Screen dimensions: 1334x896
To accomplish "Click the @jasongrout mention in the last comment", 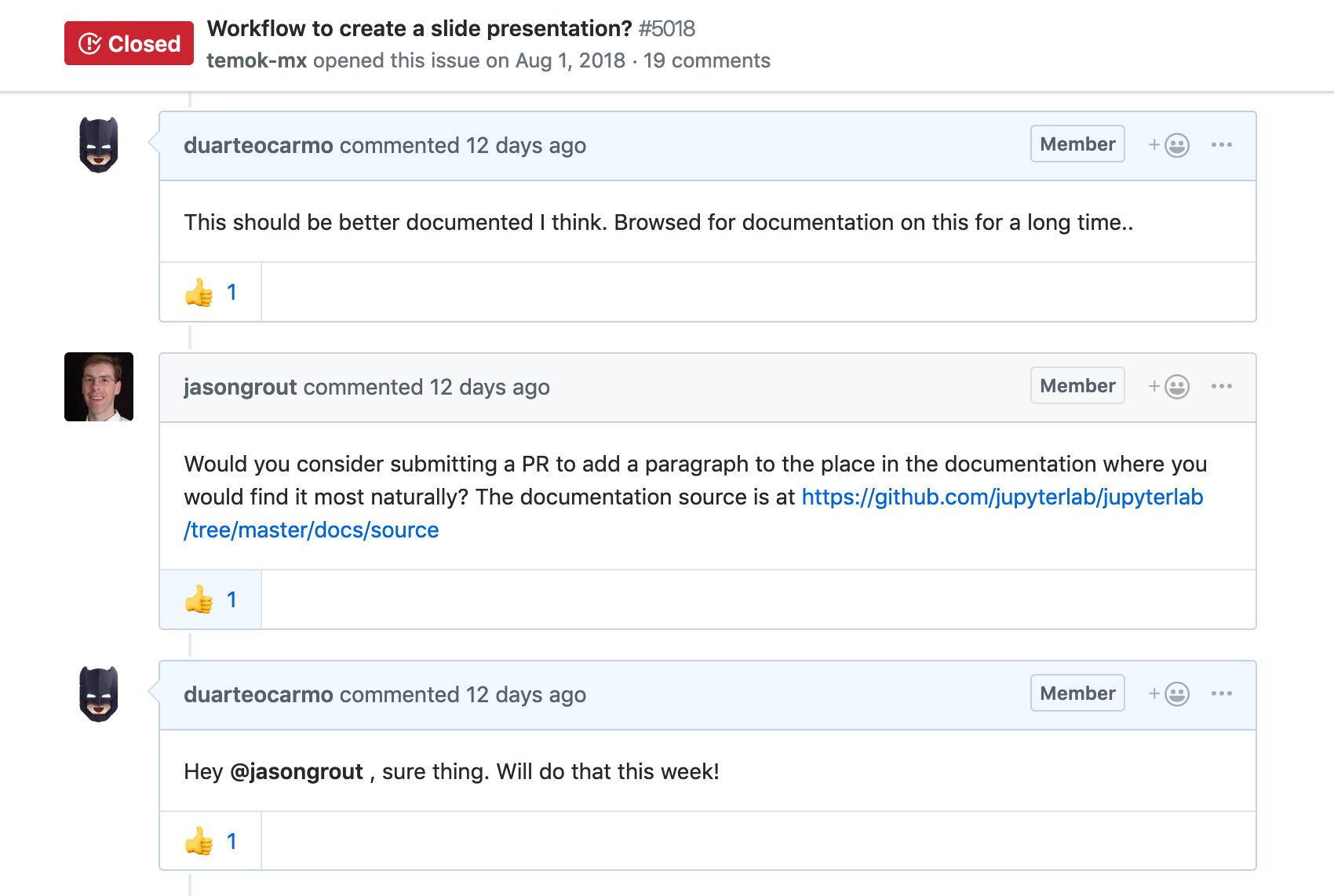I will [297, 772].
